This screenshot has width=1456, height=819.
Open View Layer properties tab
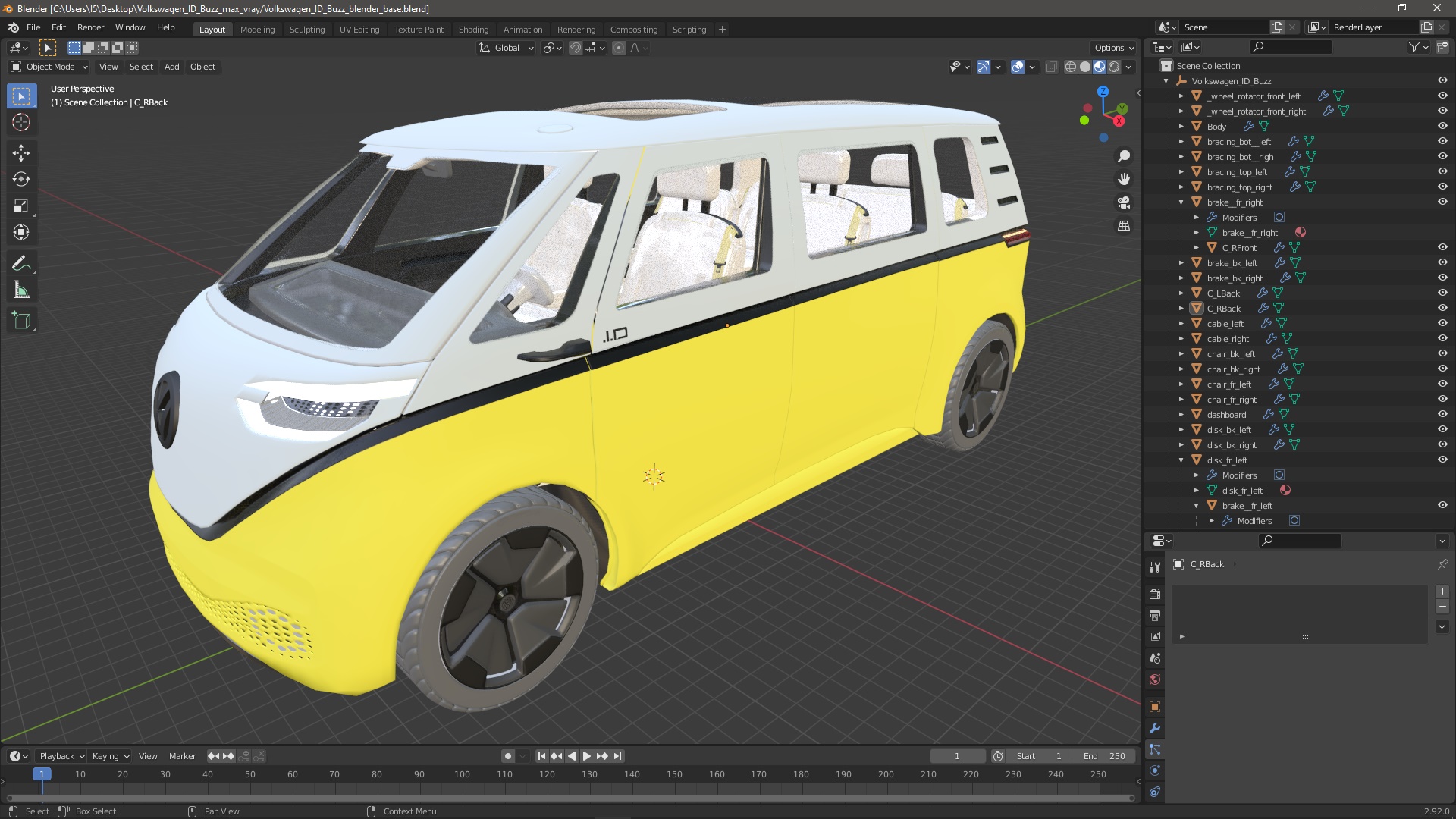pyautogui.click(x=1155, y=636)
